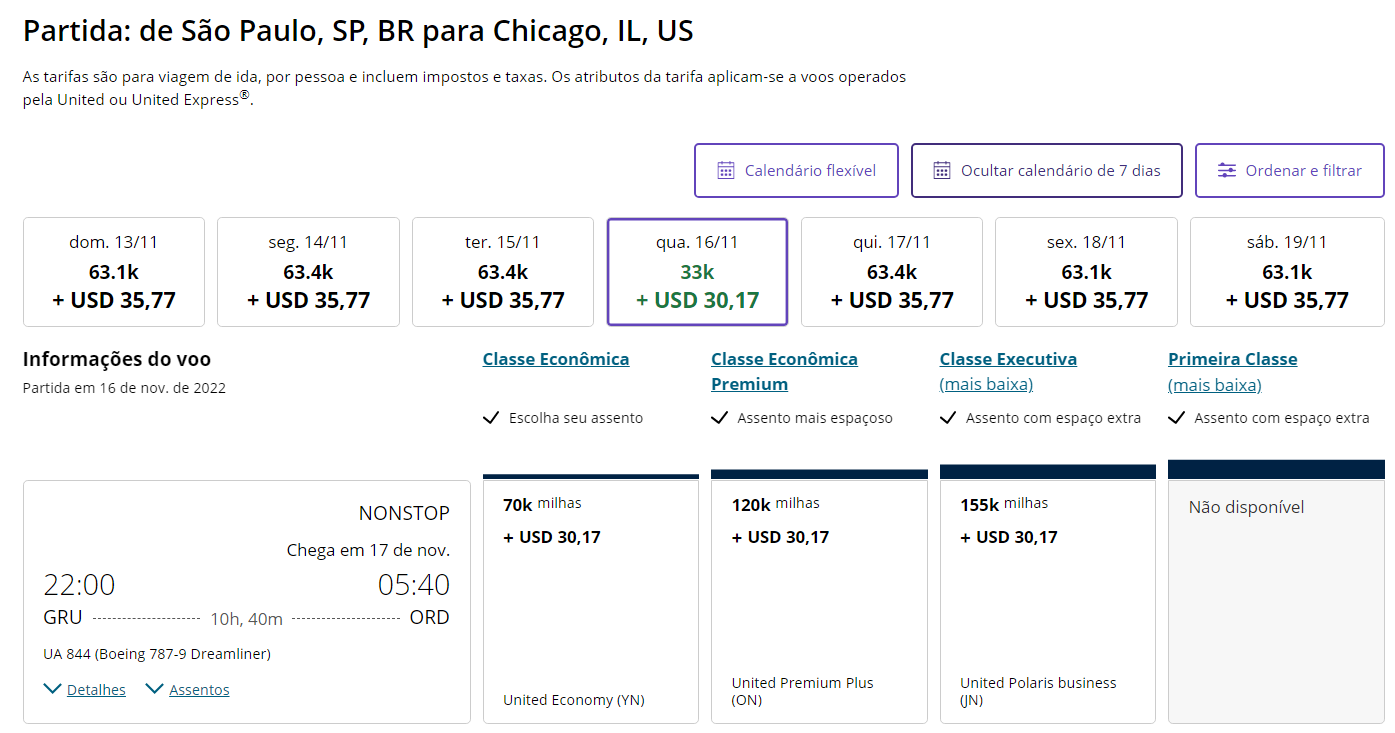Viewport: 1395px width, 733px height.
Task: Expand the Assentos section
Action: [197, 688]
